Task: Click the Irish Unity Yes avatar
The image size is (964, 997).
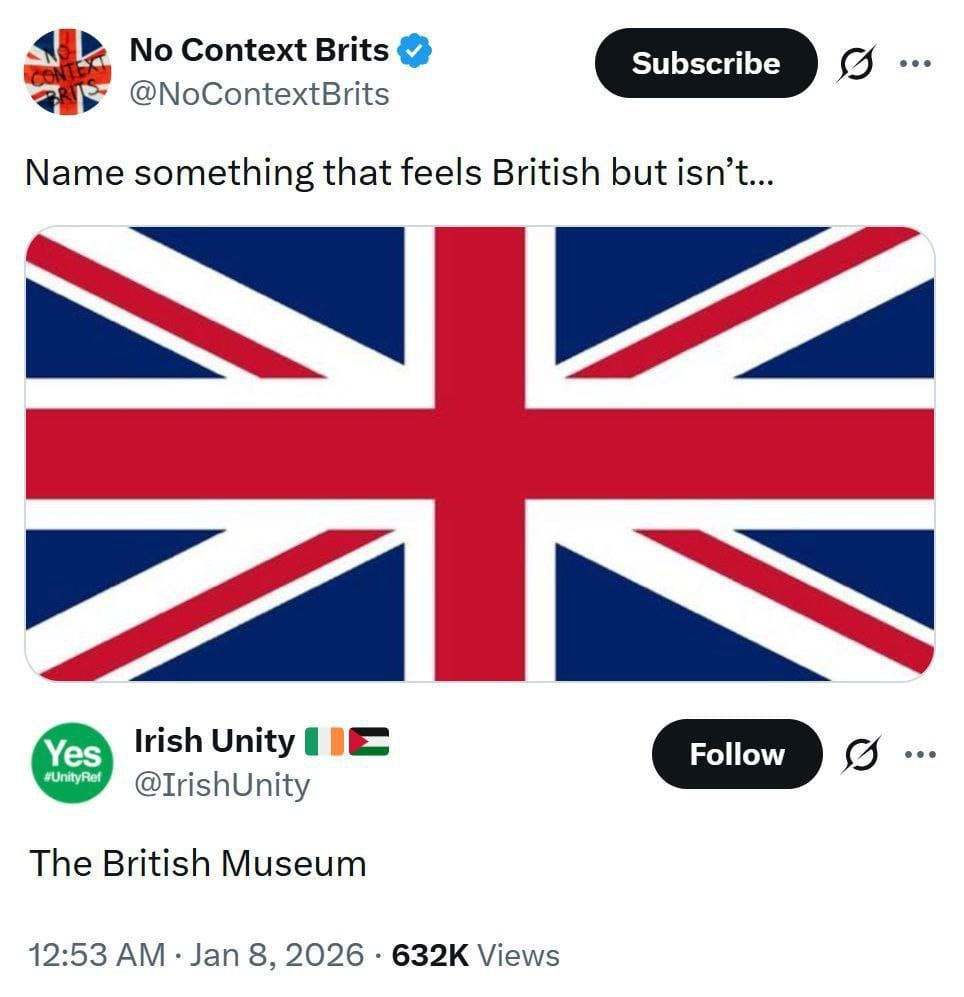Action: (x=72, y=764)
